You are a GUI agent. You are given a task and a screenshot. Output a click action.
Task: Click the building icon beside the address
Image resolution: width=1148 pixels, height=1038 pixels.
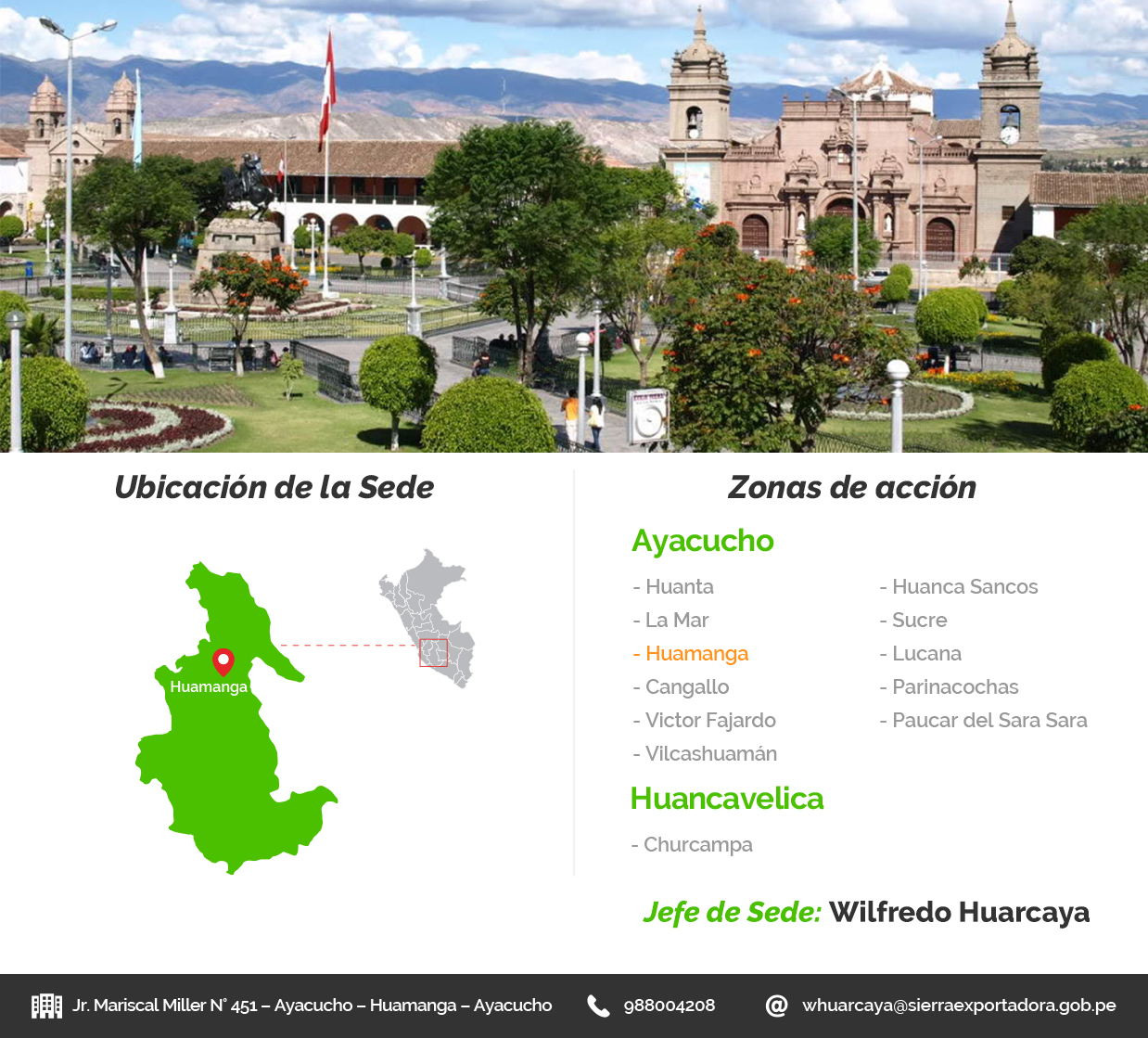[x=46, y=1006]
